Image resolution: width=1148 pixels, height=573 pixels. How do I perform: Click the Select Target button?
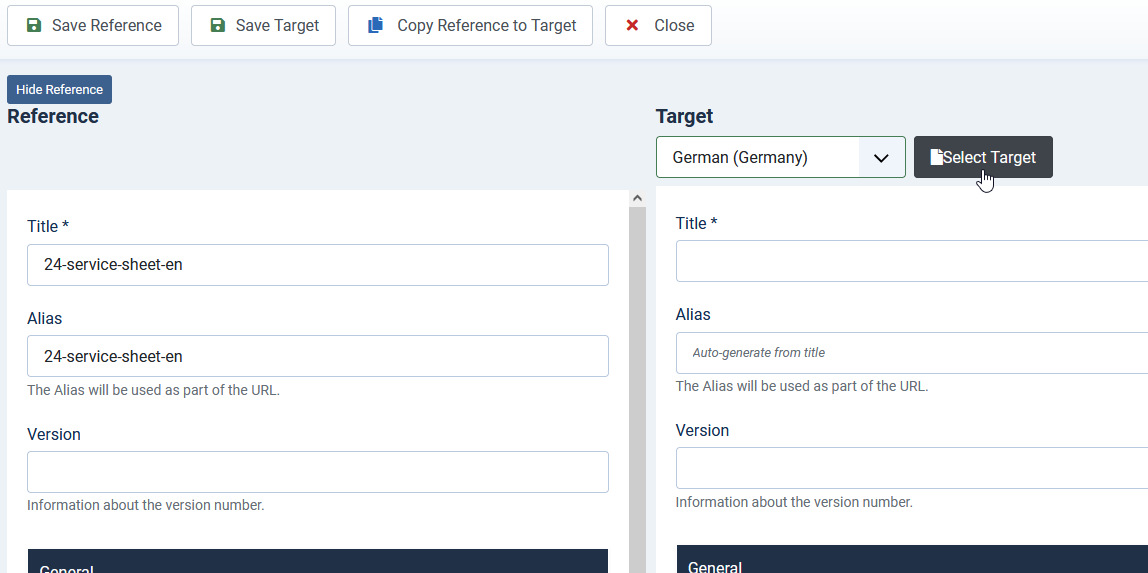983,157
